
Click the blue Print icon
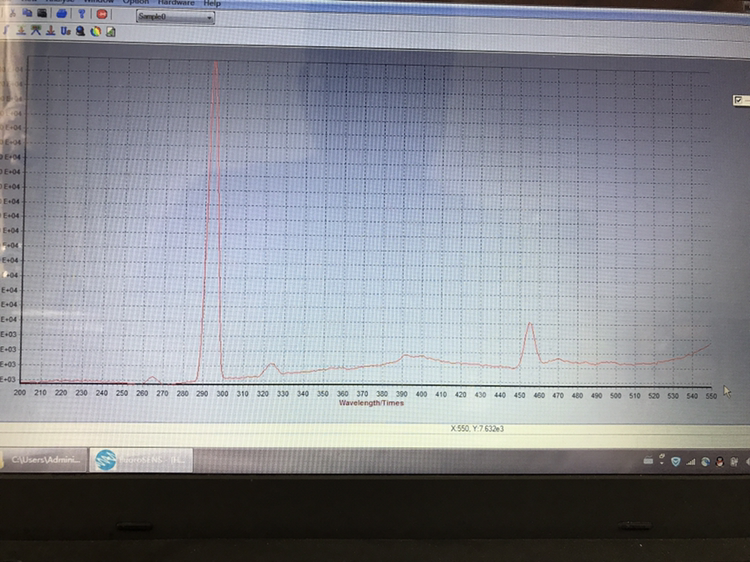coord(61,13)
